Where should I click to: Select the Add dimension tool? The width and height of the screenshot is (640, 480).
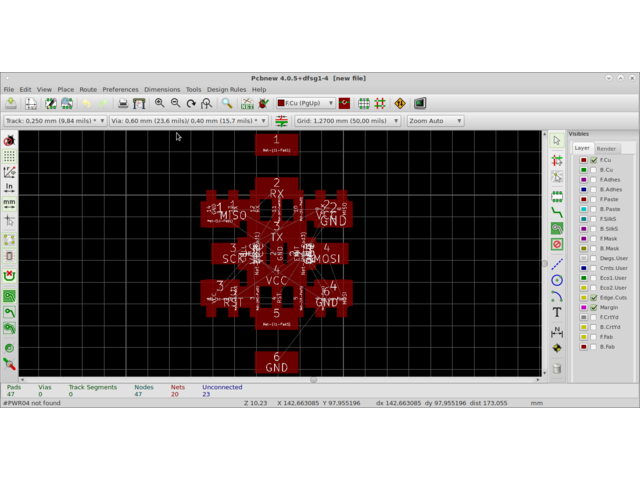[x=557, y=332]
